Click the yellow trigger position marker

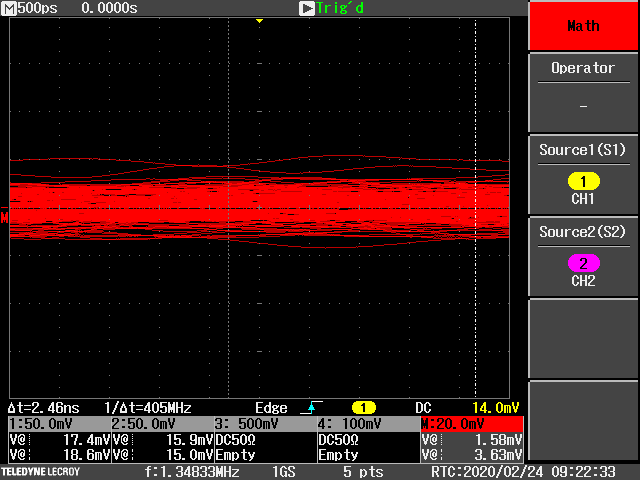tap(259, 20)
